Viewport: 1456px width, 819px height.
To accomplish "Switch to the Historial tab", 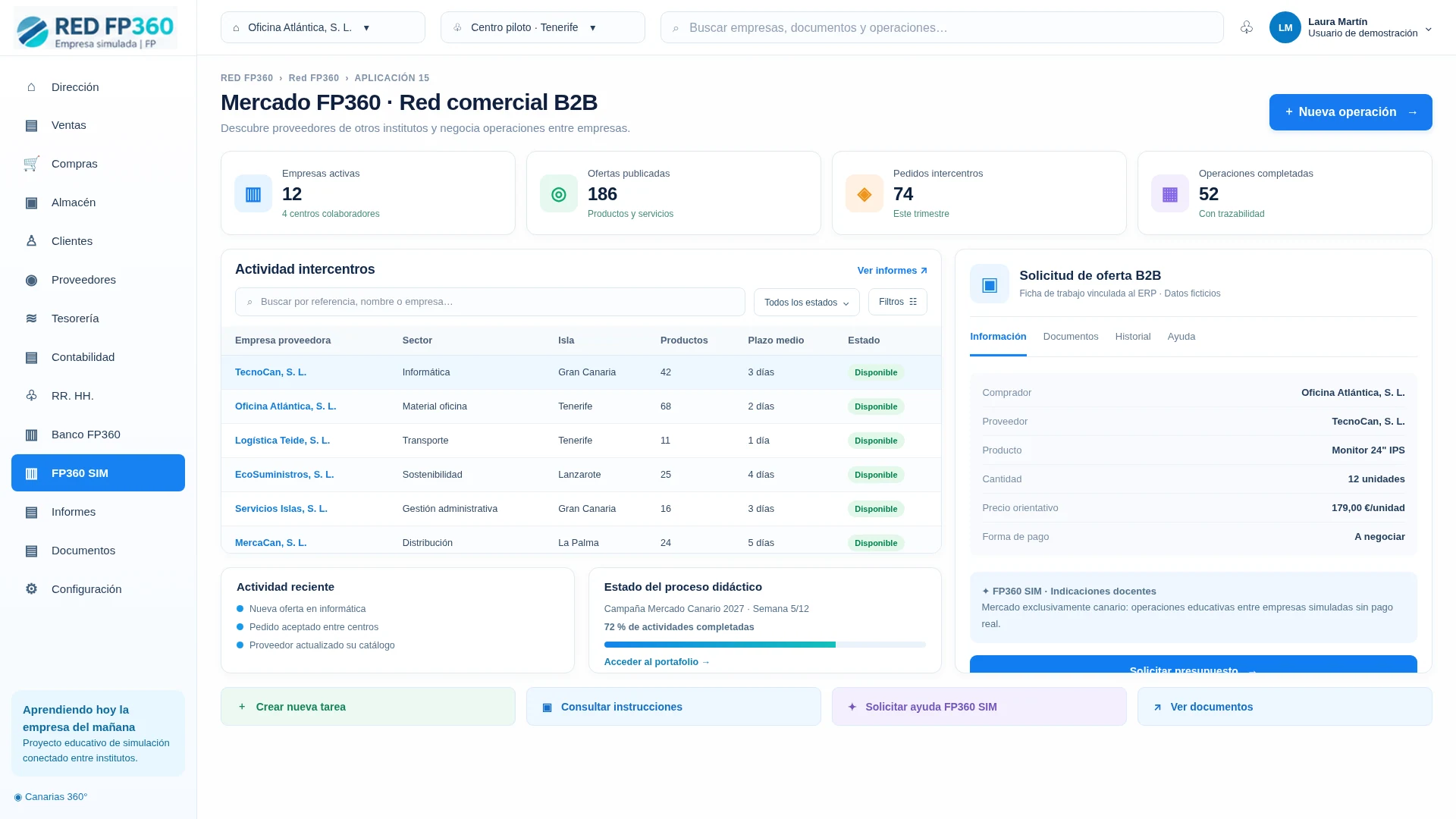I will pyautogui.click(x=1133, y=337).
